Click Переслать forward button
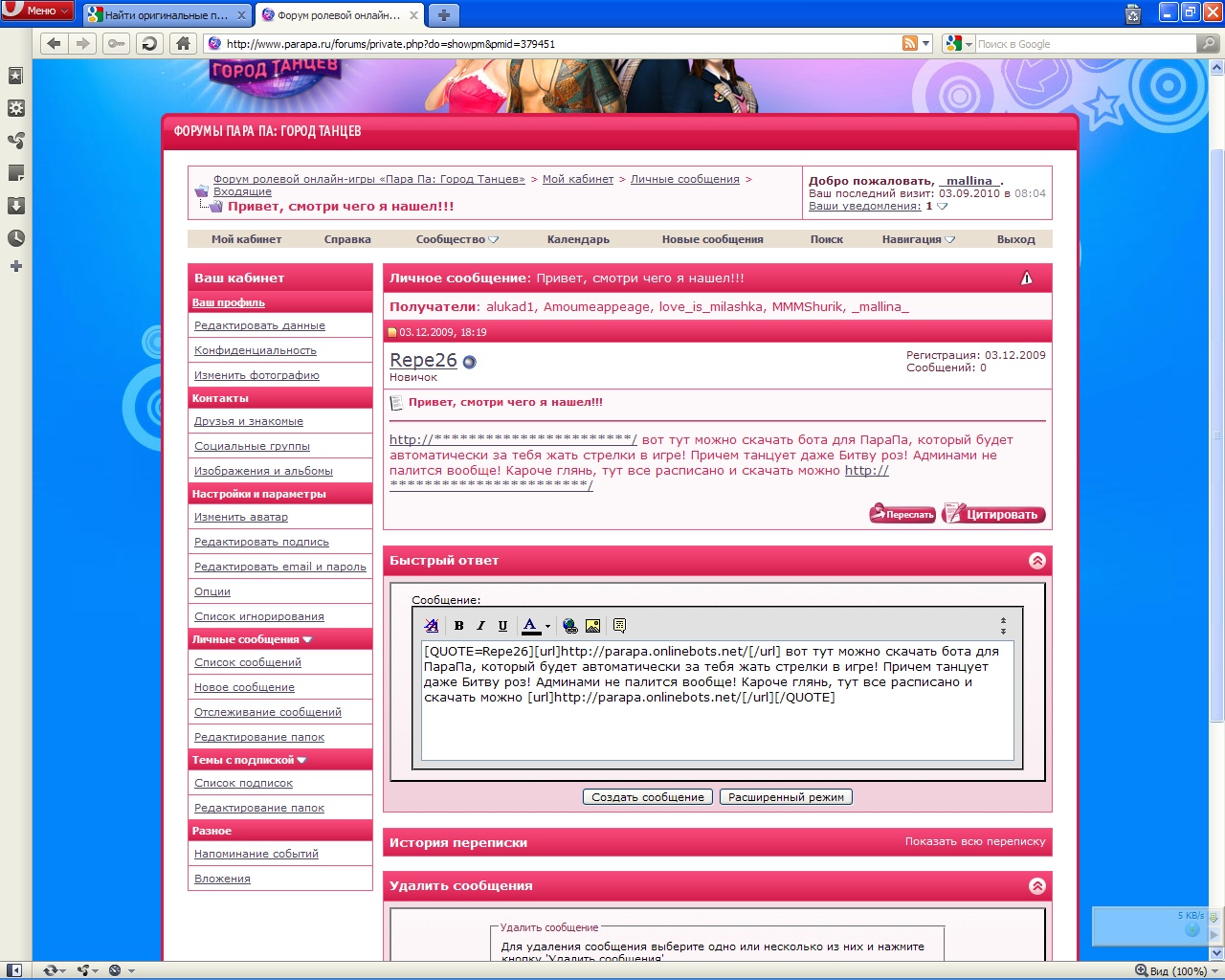1225x980 pixels. (x=902, y=514)
